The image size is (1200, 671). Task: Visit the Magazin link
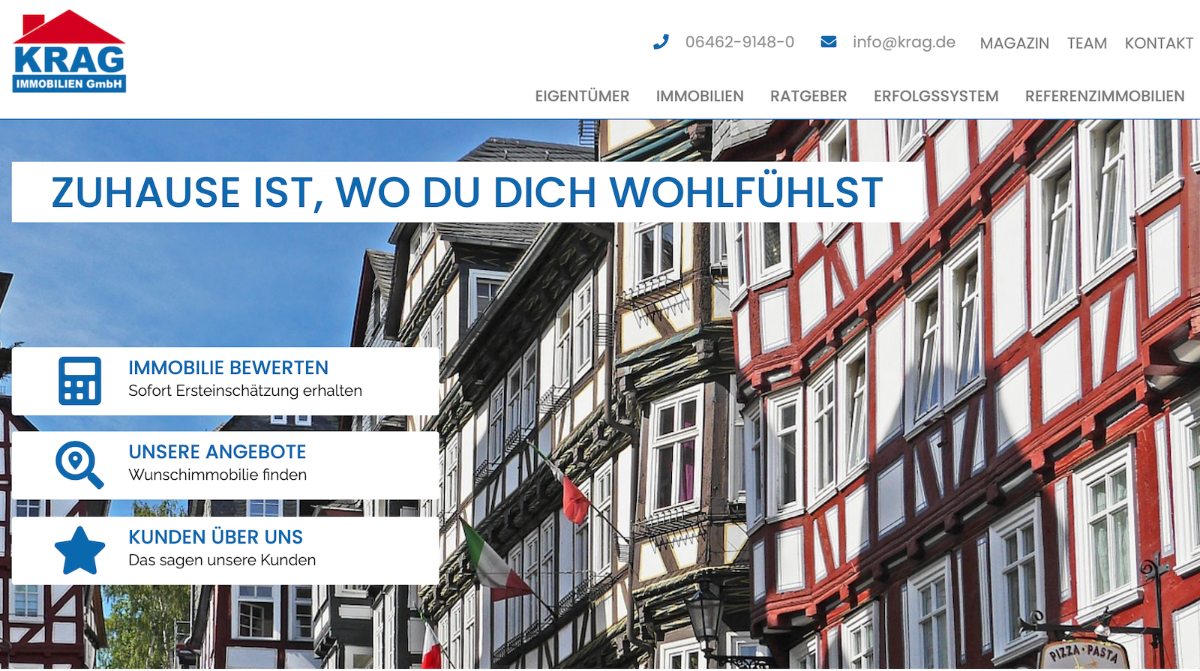coord(1014,43)
